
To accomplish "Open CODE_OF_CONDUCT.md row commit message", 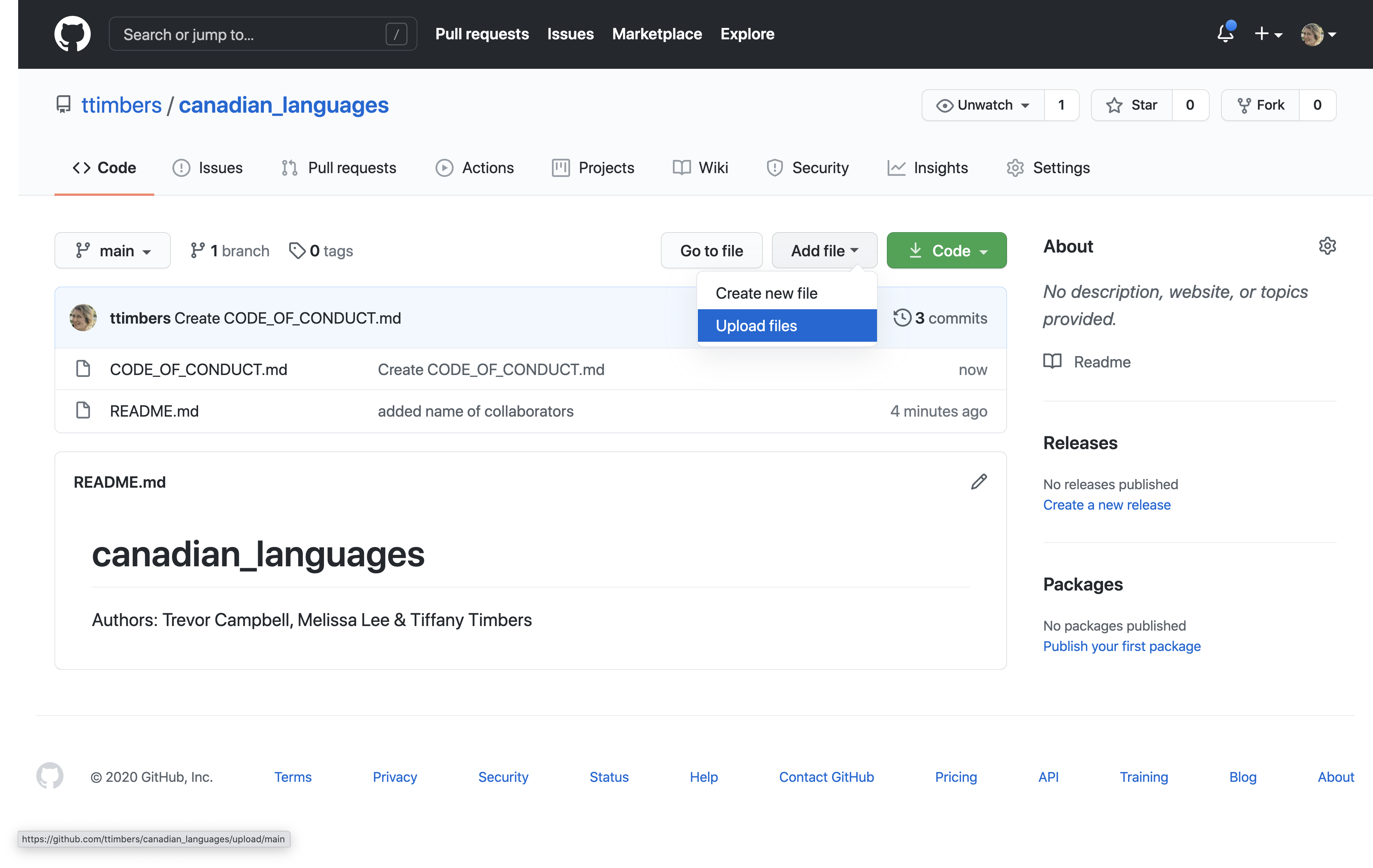I will (491, 370).
